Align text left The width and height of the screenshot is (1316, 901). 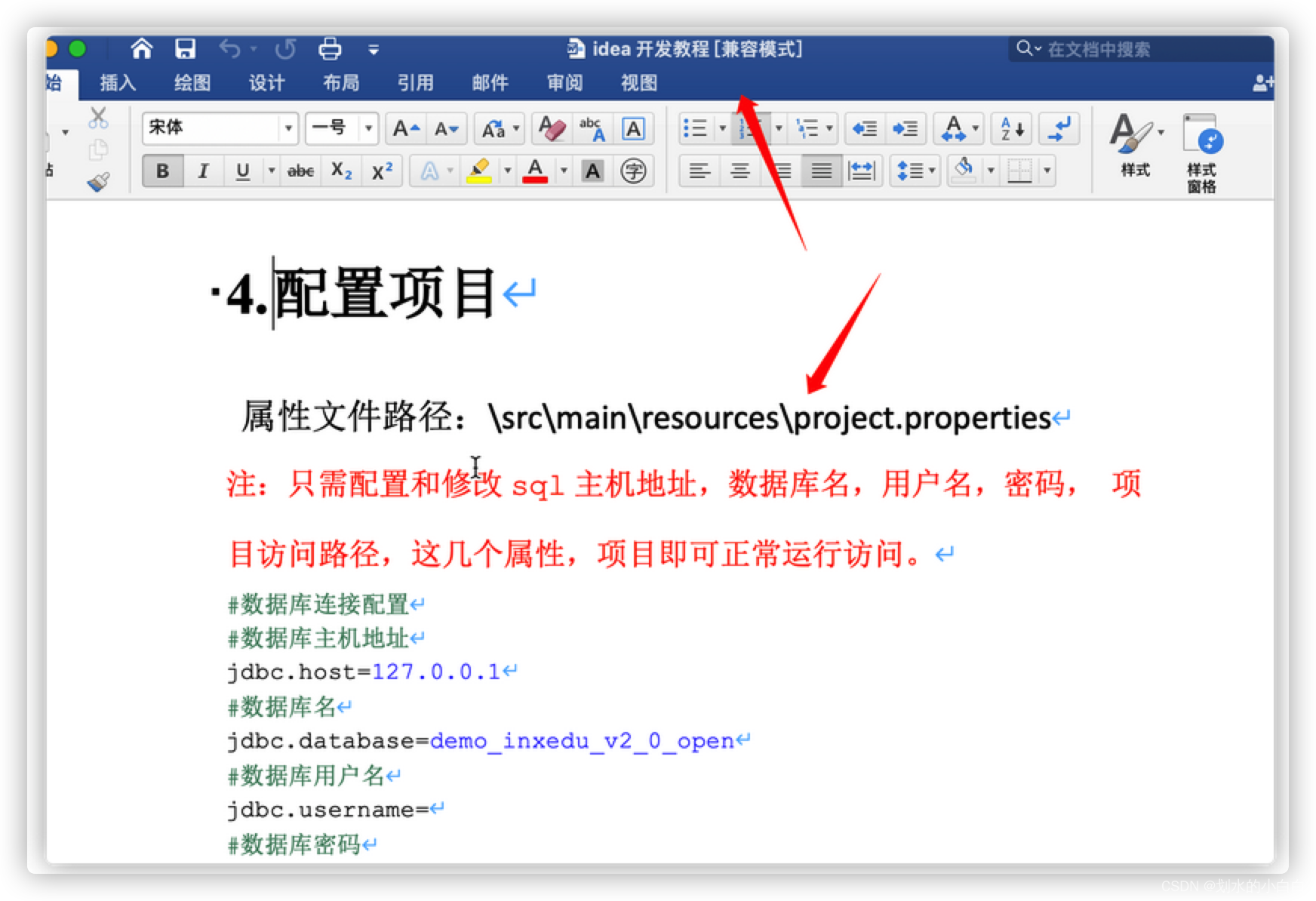pos(700,171)
